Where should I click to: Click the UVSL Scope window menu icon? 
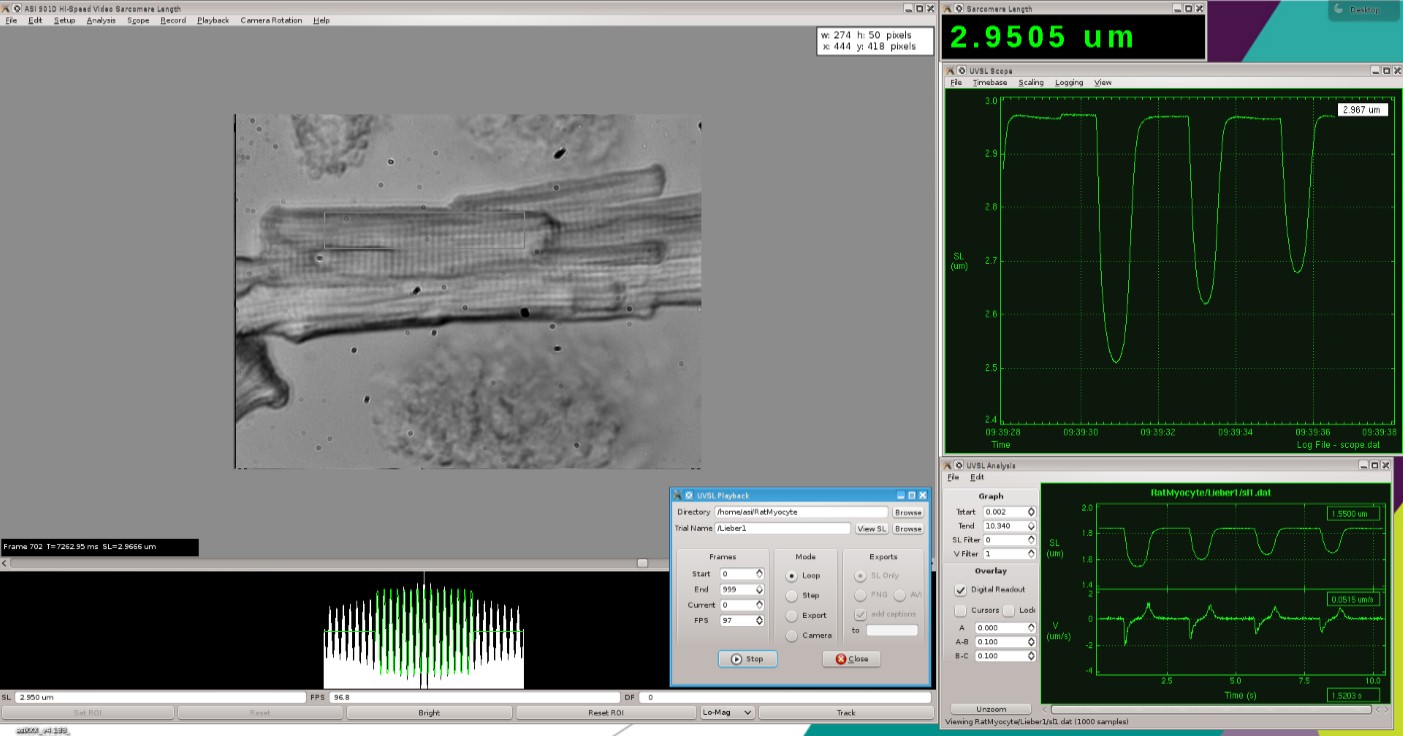pyautogui.click(x=948, y=71)
